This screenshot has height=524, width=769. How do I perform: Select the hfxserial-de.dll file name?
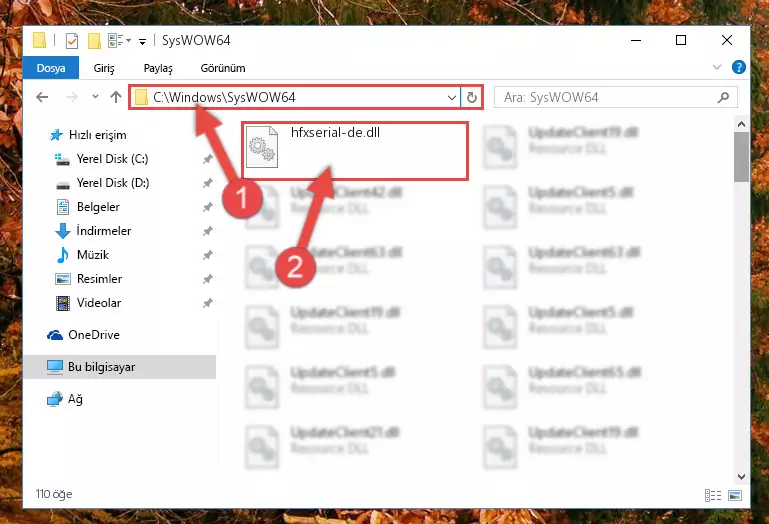coord(335,132)
